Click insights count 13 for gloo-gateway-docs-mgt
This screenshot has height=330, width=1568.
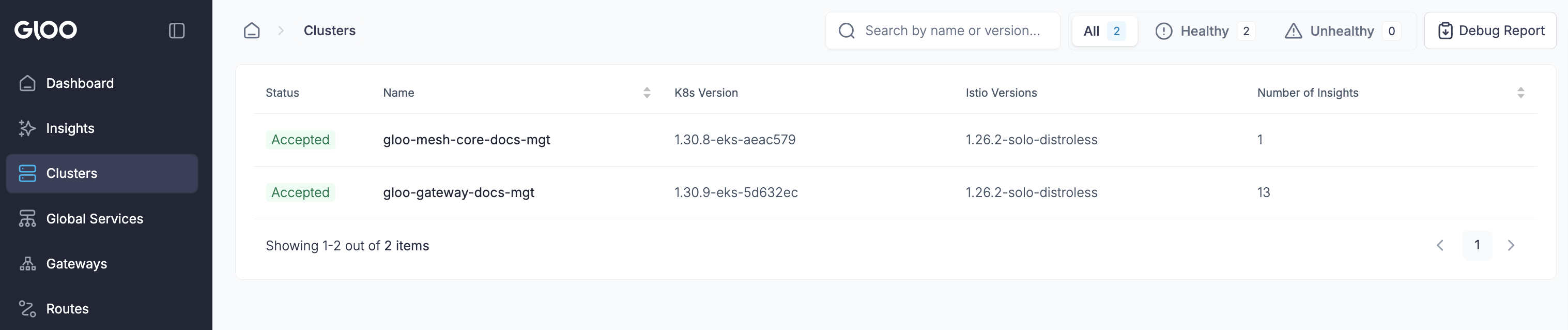coord(1264,192)
